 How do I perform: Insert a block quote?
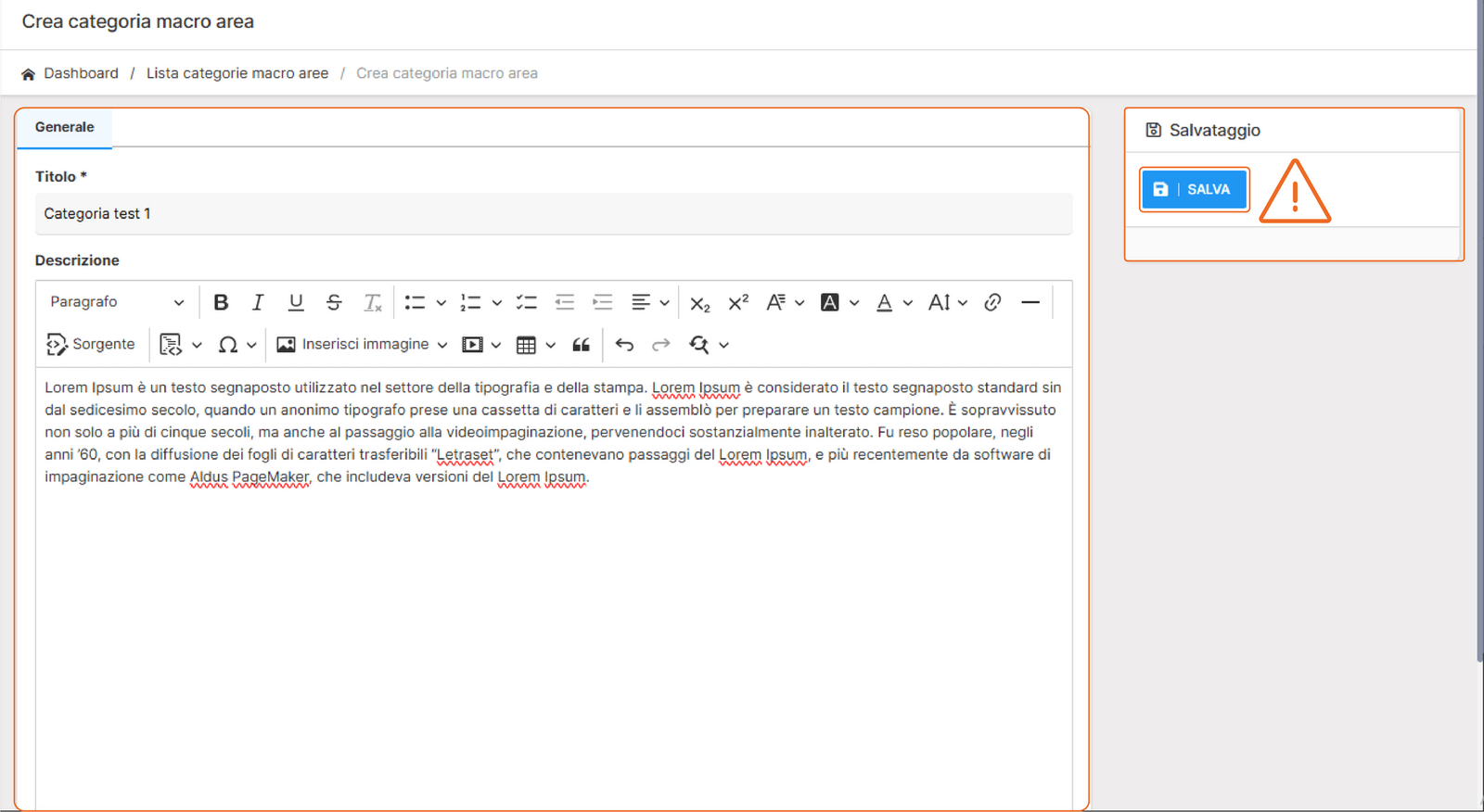tap(582, 345)
